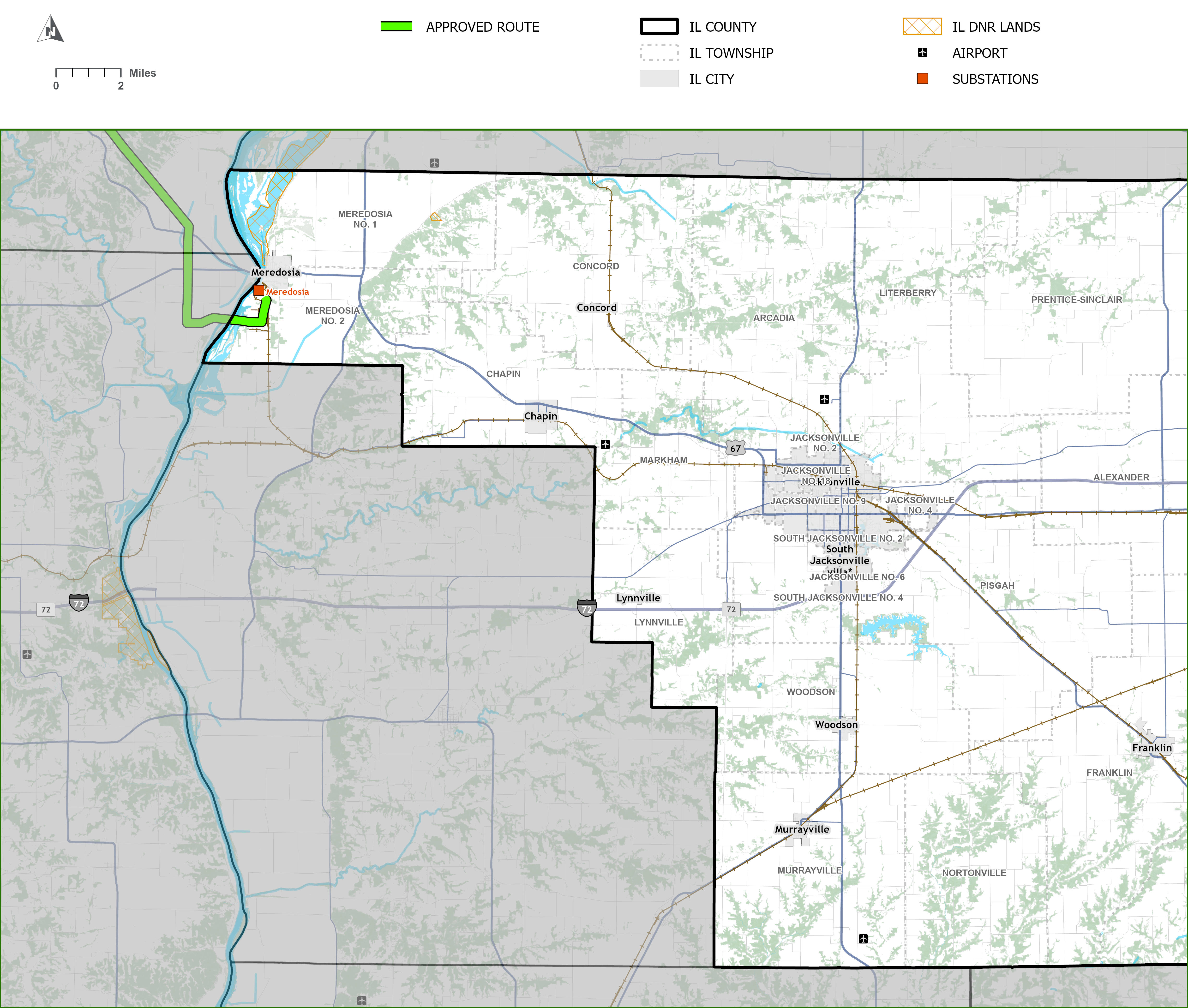Viewport: 1188px width, 1008px height.
Task: Click the orange Meredosia substation marker
Action: [259, 290]
